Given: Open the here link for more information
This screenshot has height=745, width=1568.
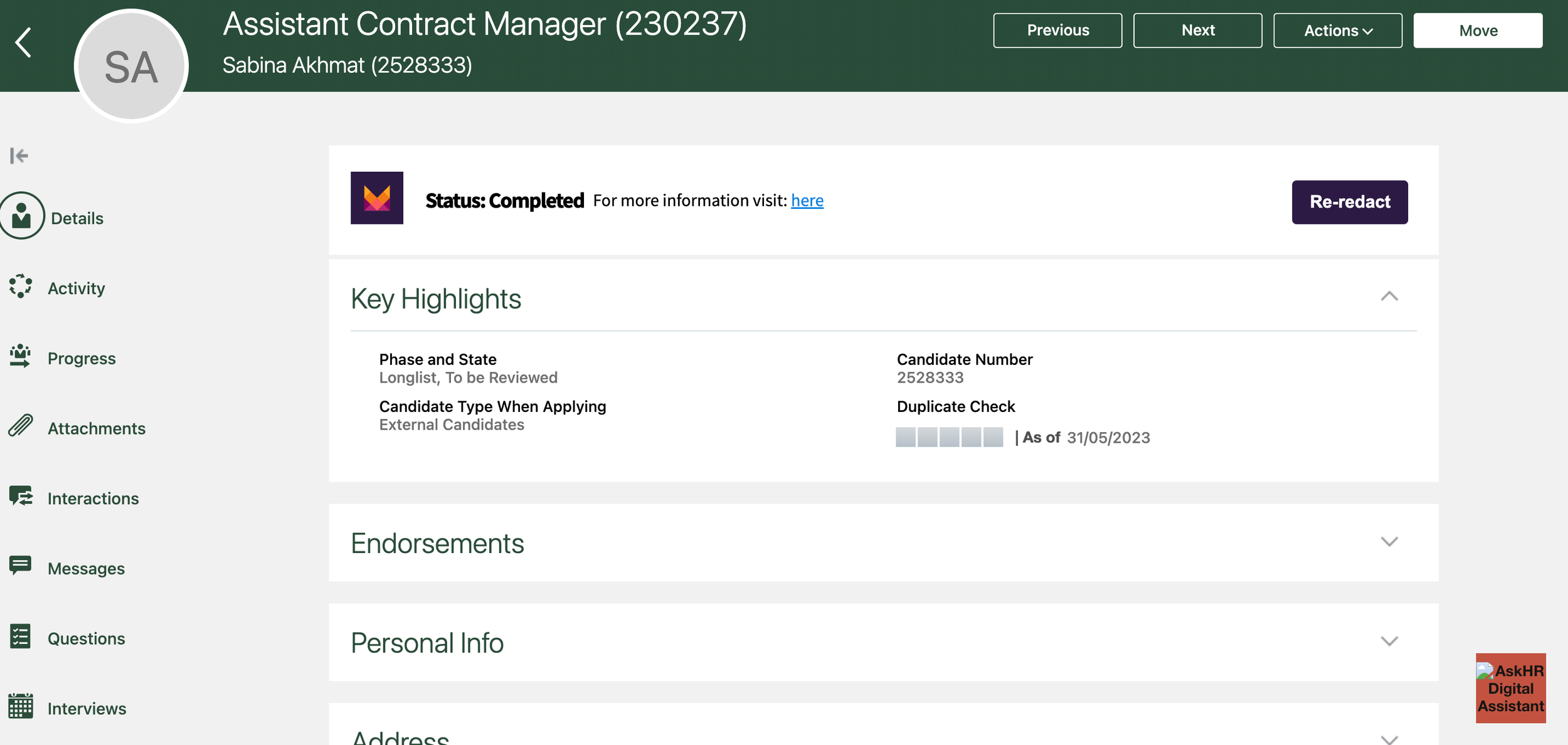Looking at the screenshot, I should (807, 200).
